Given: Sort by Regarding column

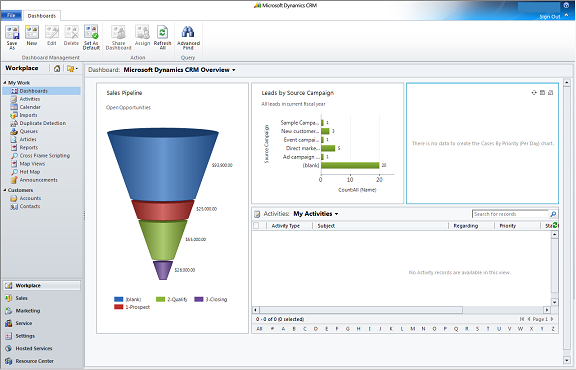Looking at the screenshot, I should (465, 226).
